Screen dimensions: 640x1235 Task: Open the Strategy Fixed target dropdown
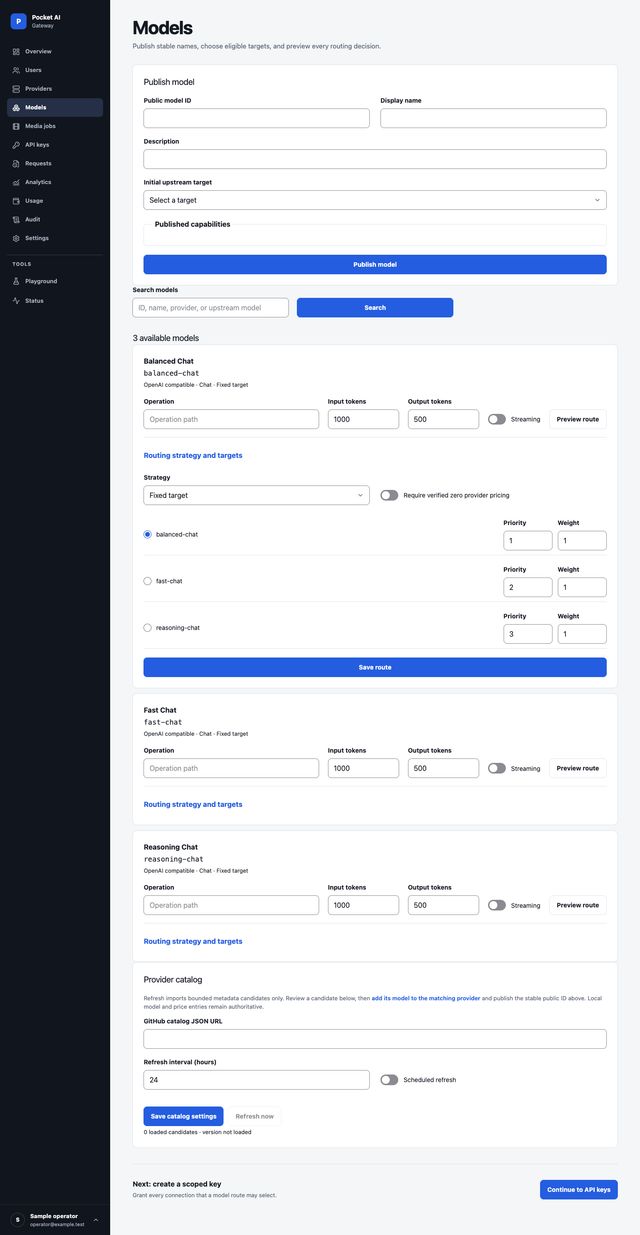coord(257,495)
